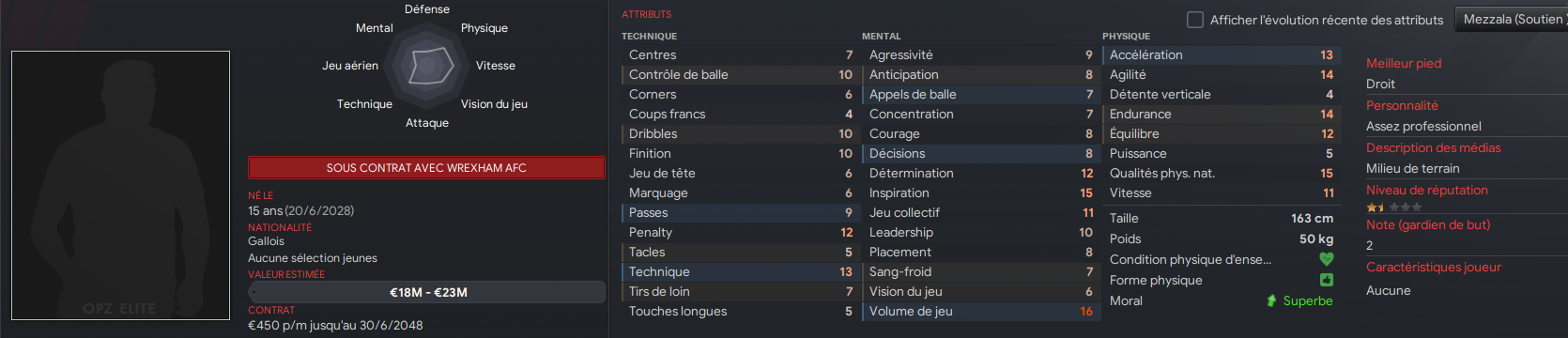Click the Technique attribute row valued 13

[x=739, y=271]
